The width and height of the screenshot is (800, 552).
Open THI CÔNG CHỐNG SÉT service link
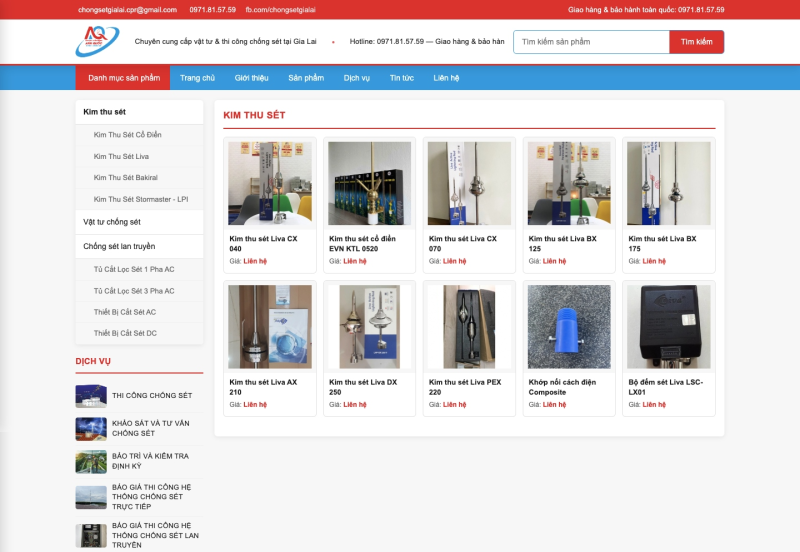point(152,395)
